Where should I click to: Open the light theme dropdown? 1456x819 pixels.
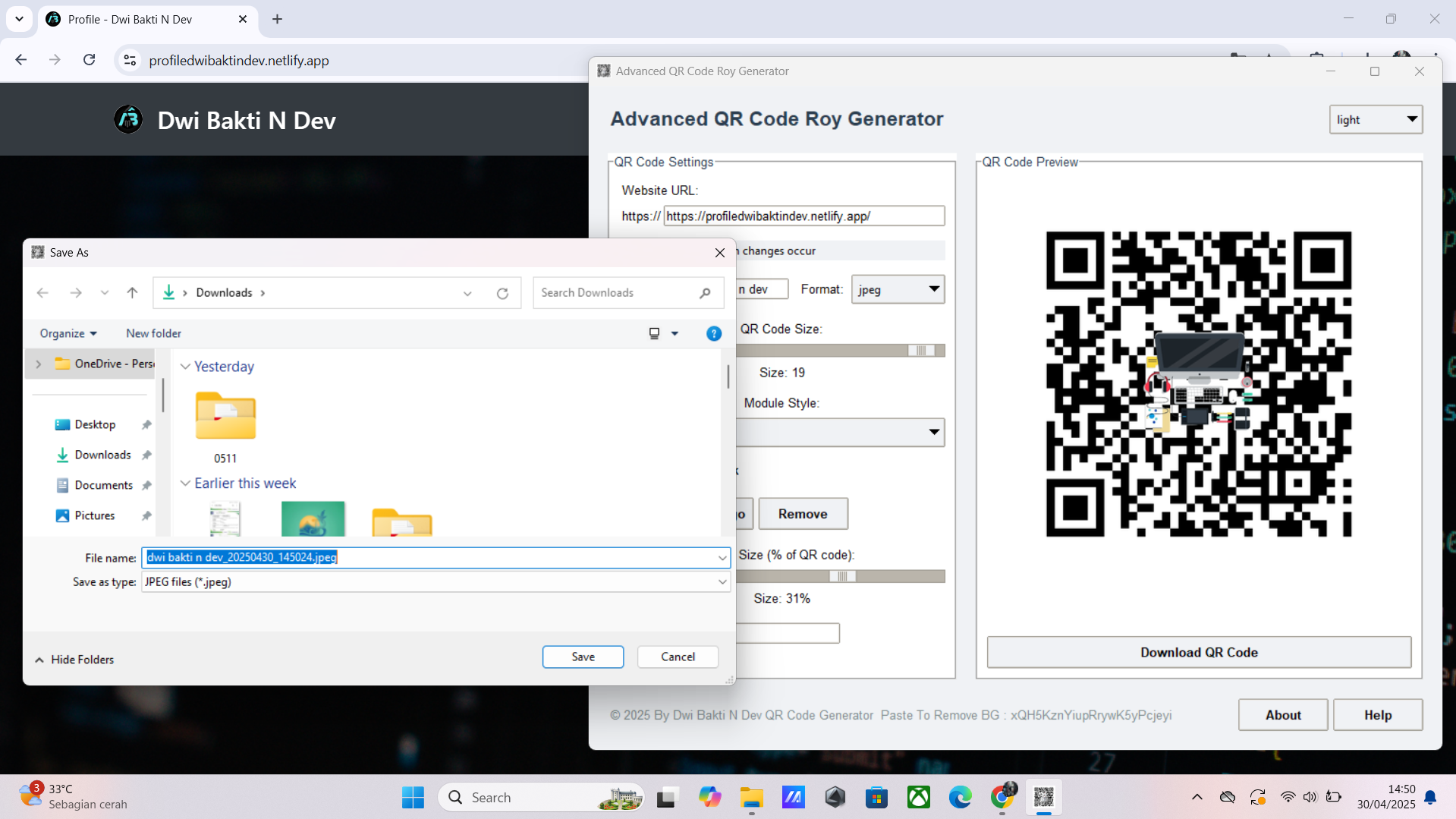(1376, 119)
